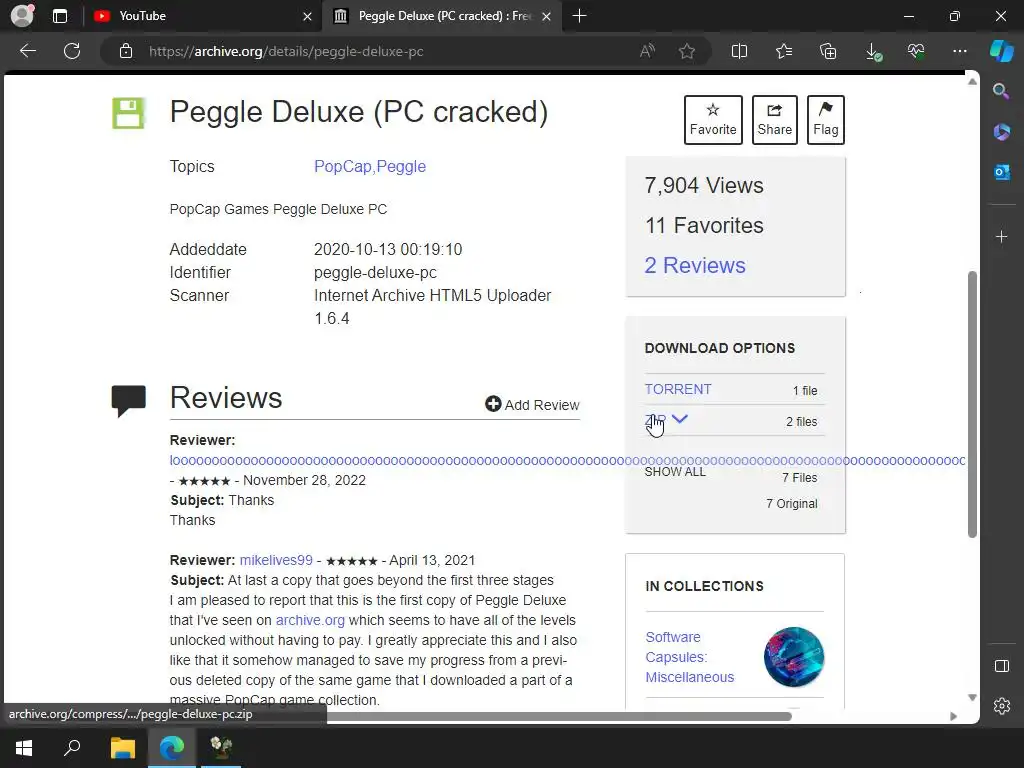Open the Windows Start menu
1024x768 pixels.
point(24,748)
